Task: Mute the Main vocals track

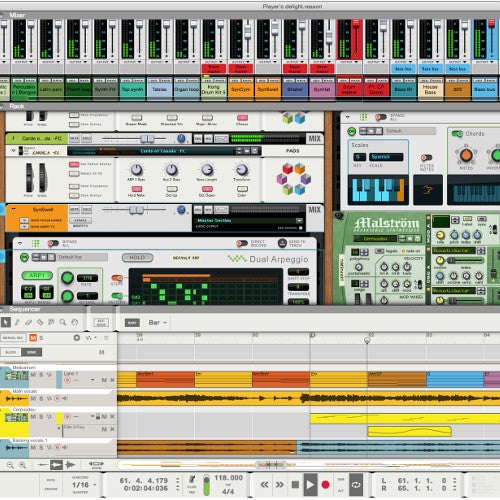Action: [33, 398]
